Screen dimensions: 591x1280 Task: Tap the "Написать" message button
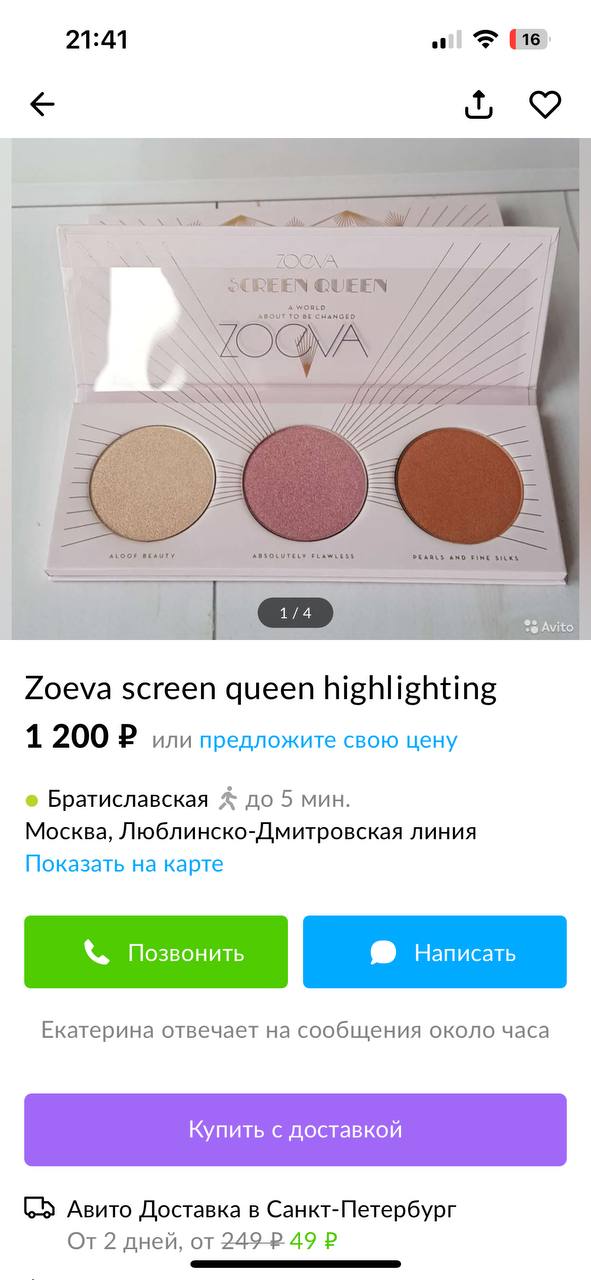click(435, 952)
